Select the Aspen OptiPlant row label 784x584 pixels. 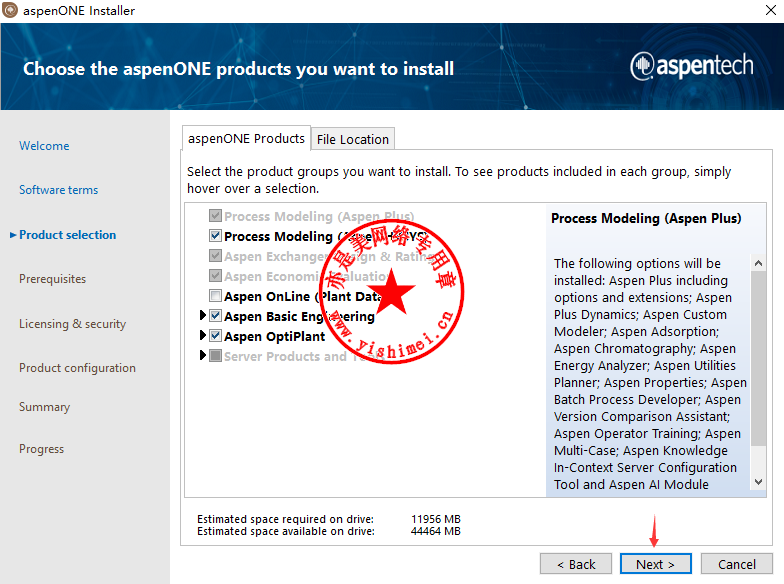click(274, 336)
